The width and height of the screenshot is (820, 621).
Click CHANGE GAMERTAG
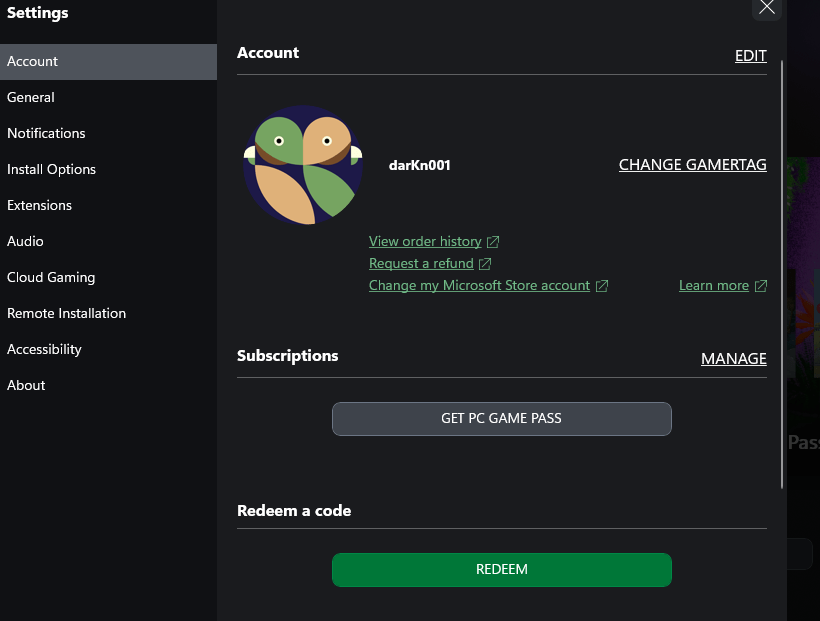[692, 164]
